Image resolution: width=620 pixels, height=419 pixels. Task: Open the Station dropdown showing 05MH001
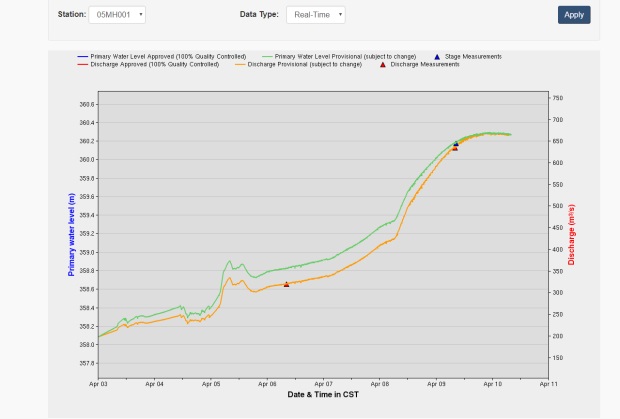coord(117,15)
